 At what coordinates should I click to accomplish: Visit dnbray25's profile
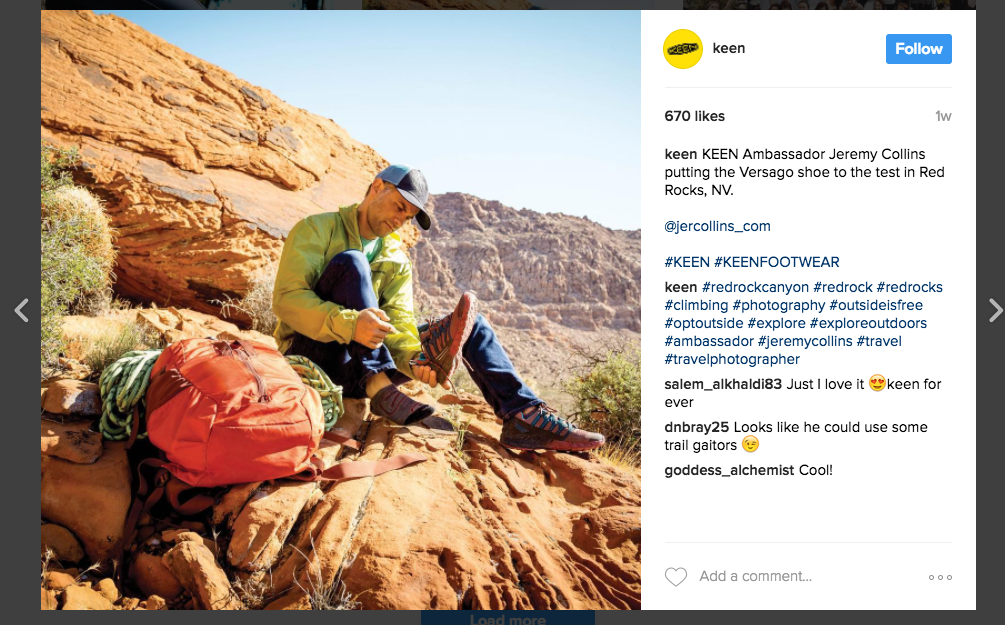(x=697, y=427)
